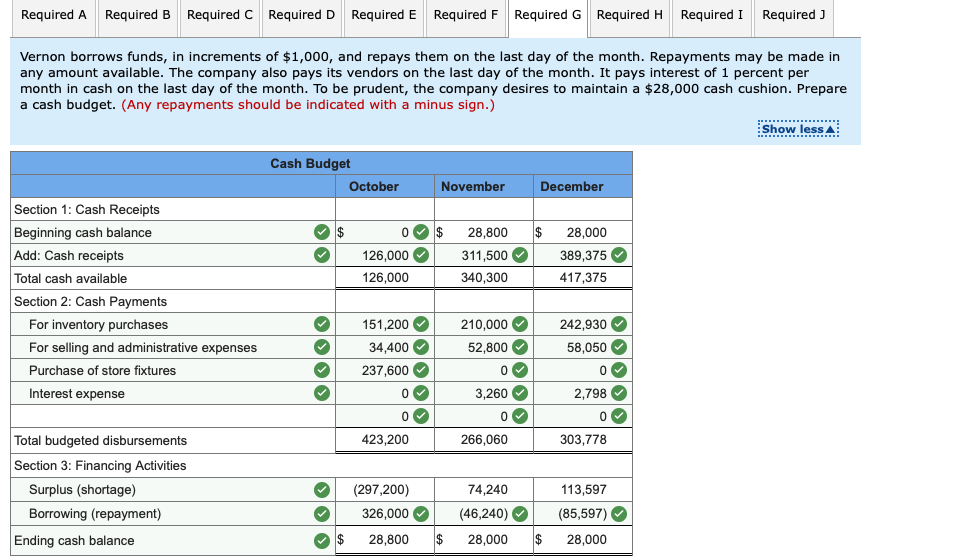This screenshot has width=954, height=558.
Task: Click the November surplus value 74,240
Action: click(487, 489)
